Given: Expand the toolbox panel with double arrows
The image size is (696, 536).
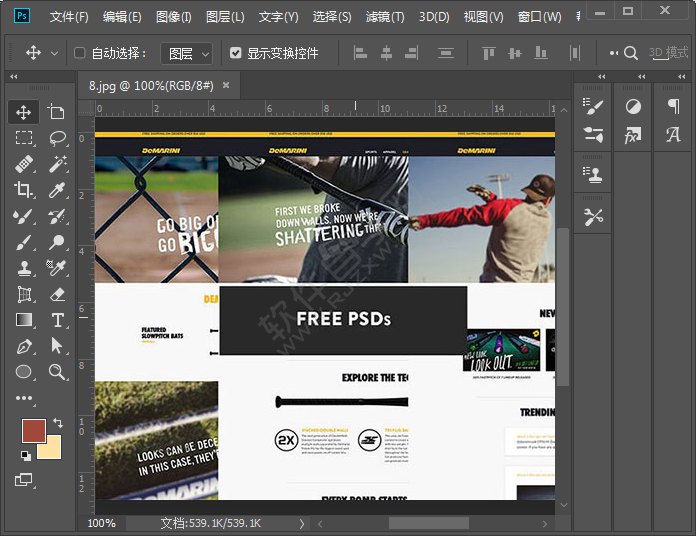Looking at the screenshot, I should 14,76.
